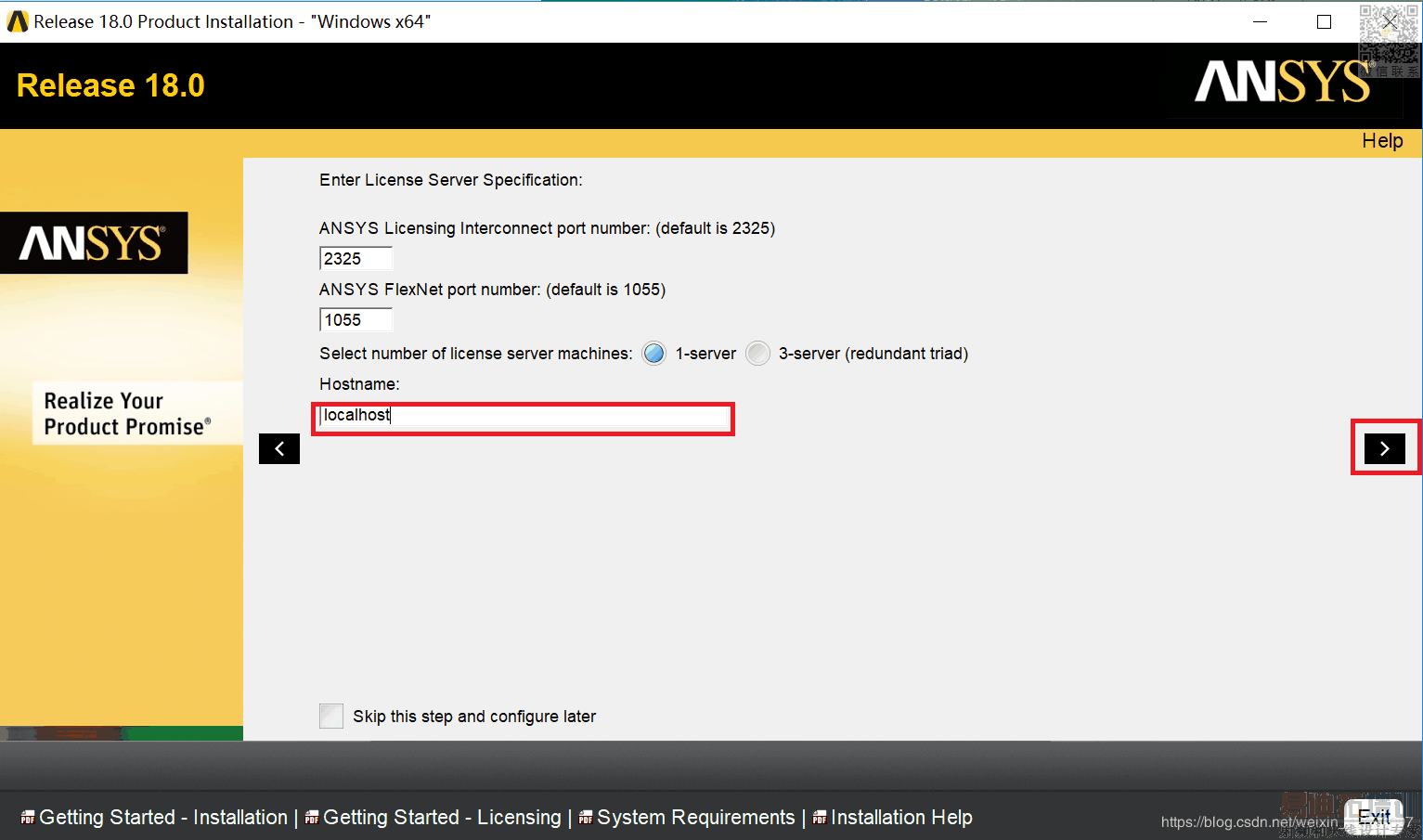Open Getting Started - Installation guide
1423x840 pixels.
(163, 818)
